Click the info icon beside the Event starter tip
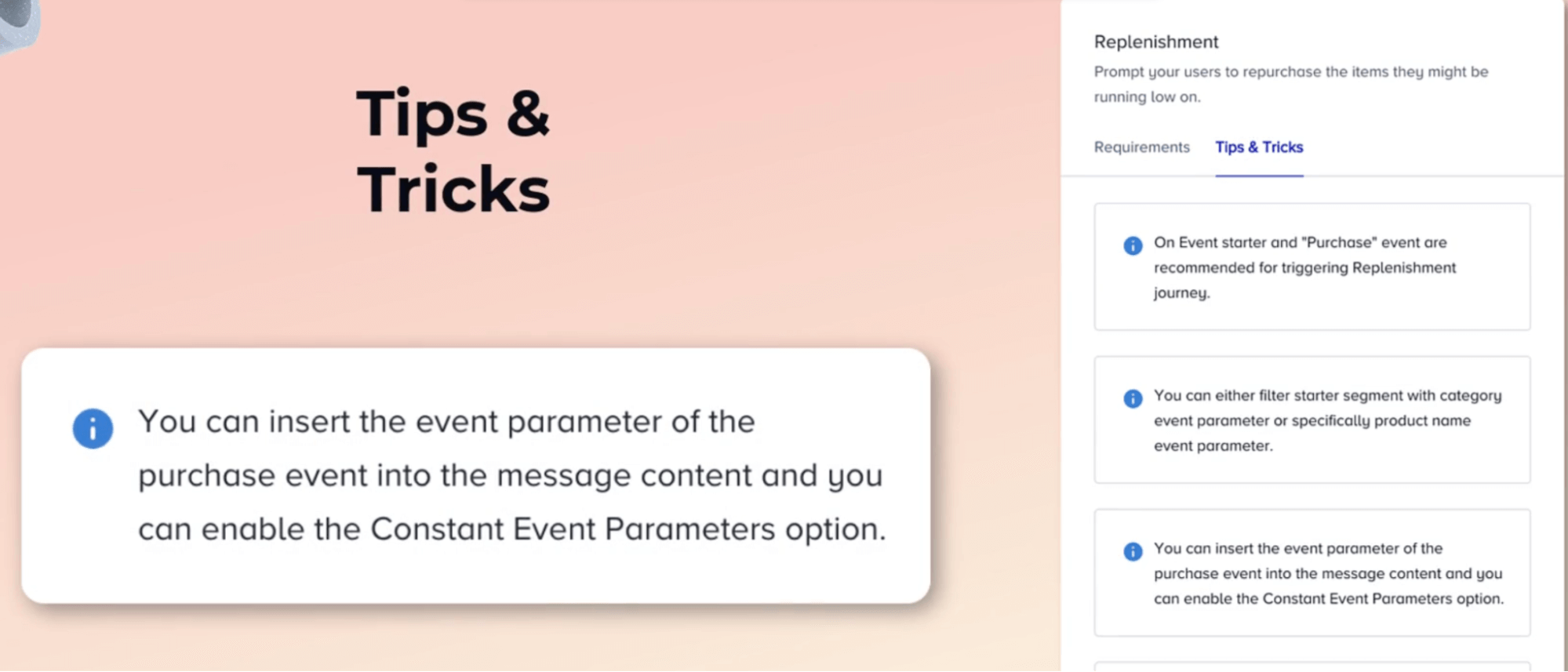1568x672 pixels. point(1132,246)
